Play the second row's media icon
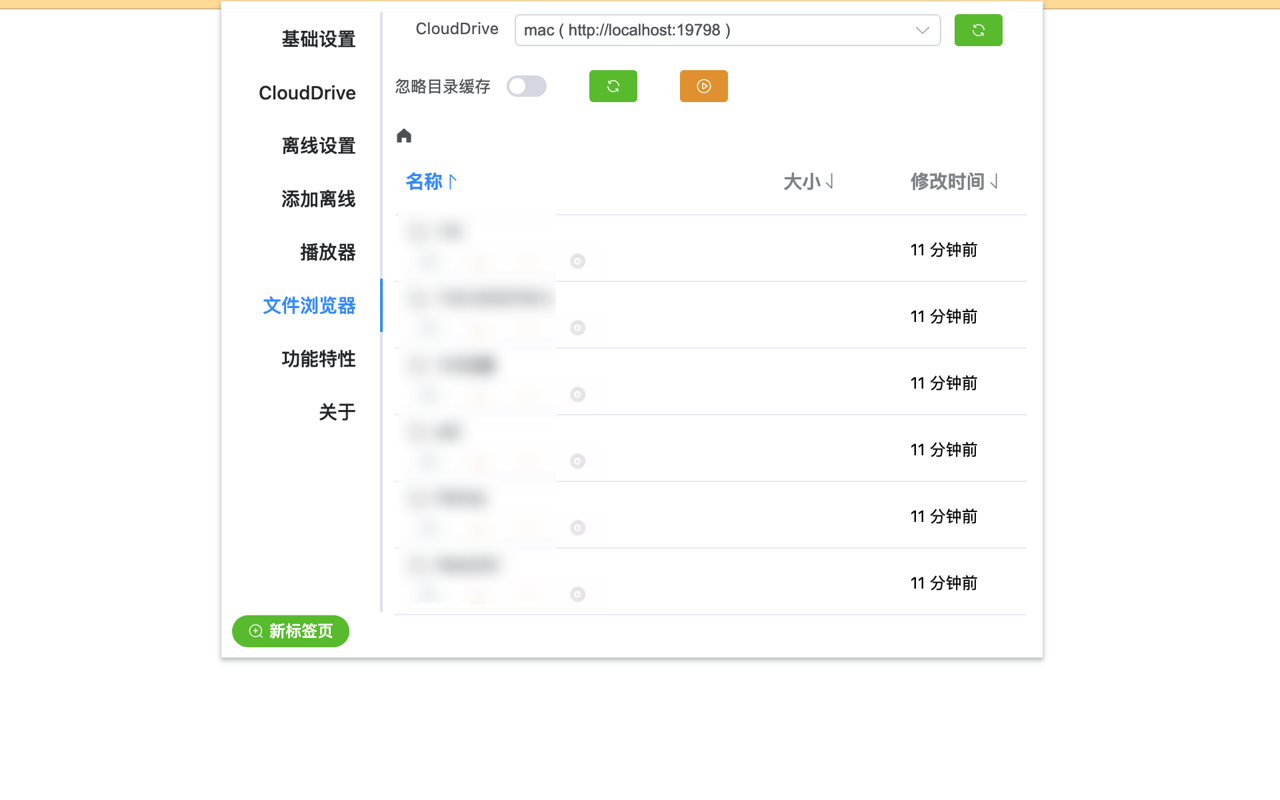This screenshot has width=1280, height=800. click(x=577, y=327)
